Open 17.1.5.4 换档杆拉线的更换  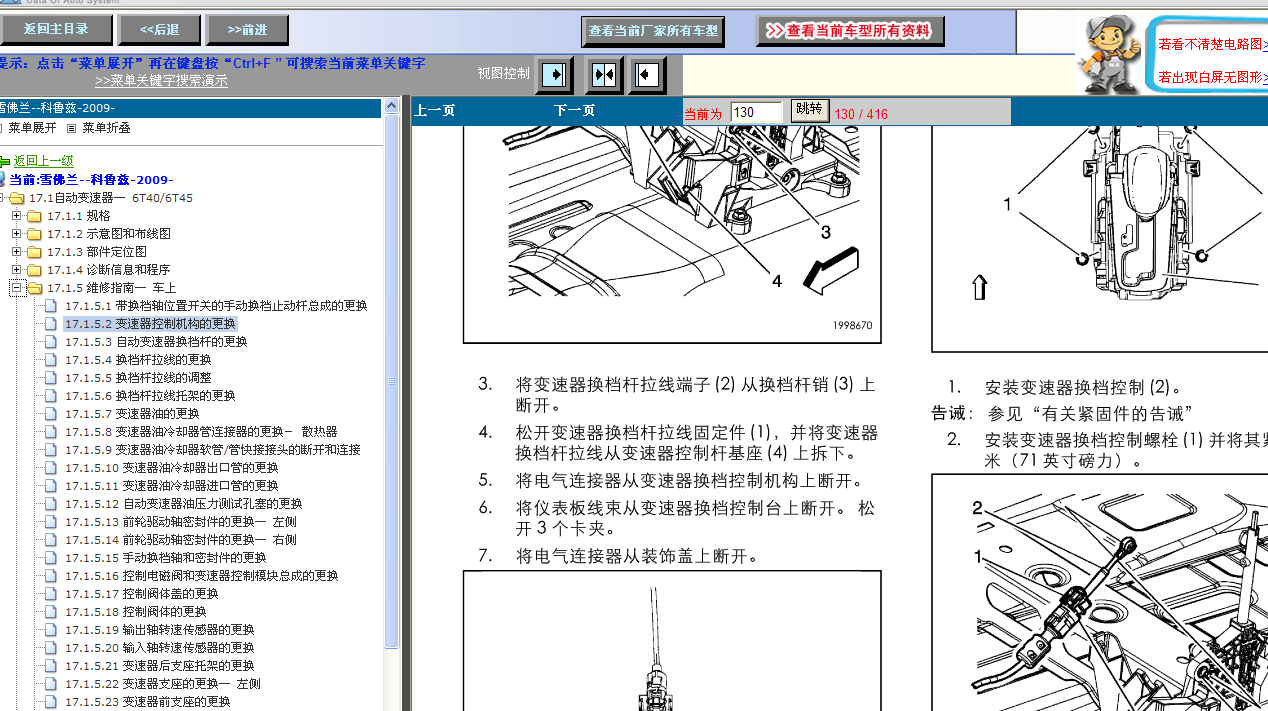pos(138,360)
